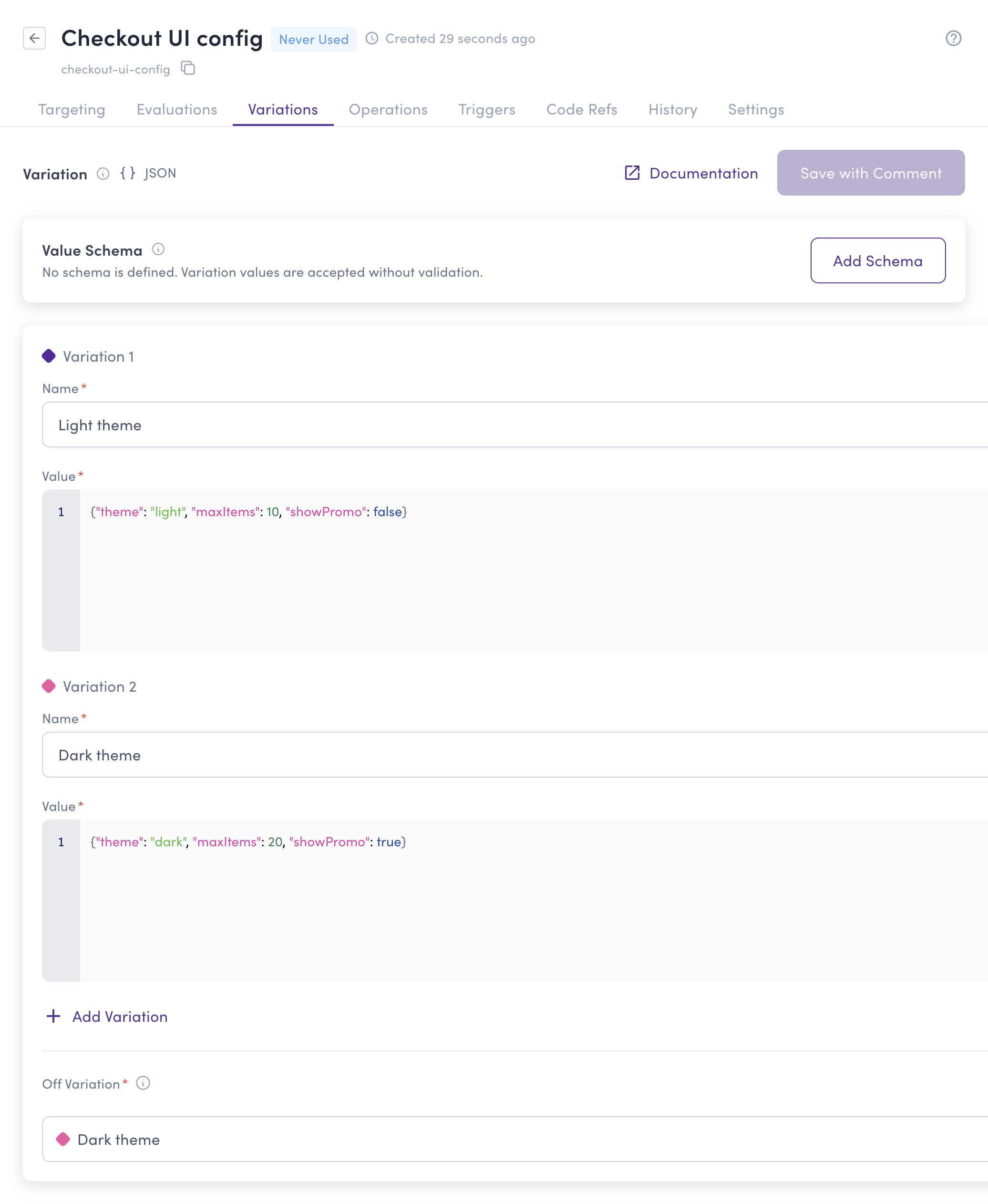Click the checkout-ui-config key text
The height and width of the screenshot is (1204, 988).
[115, 70]
